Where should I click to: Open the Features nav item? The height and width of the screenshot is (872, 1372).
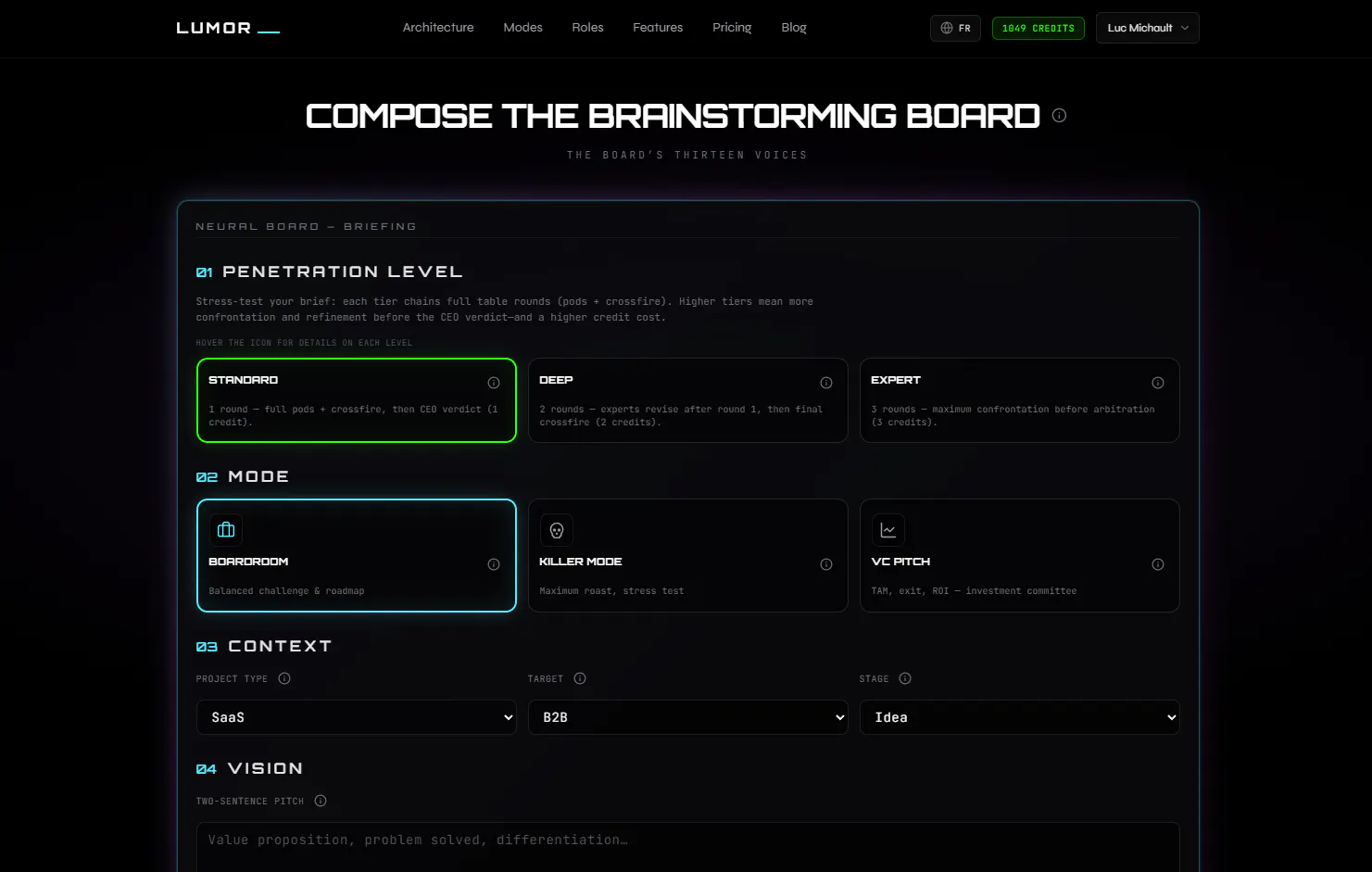pyautogui.click(x=658, y=28)
